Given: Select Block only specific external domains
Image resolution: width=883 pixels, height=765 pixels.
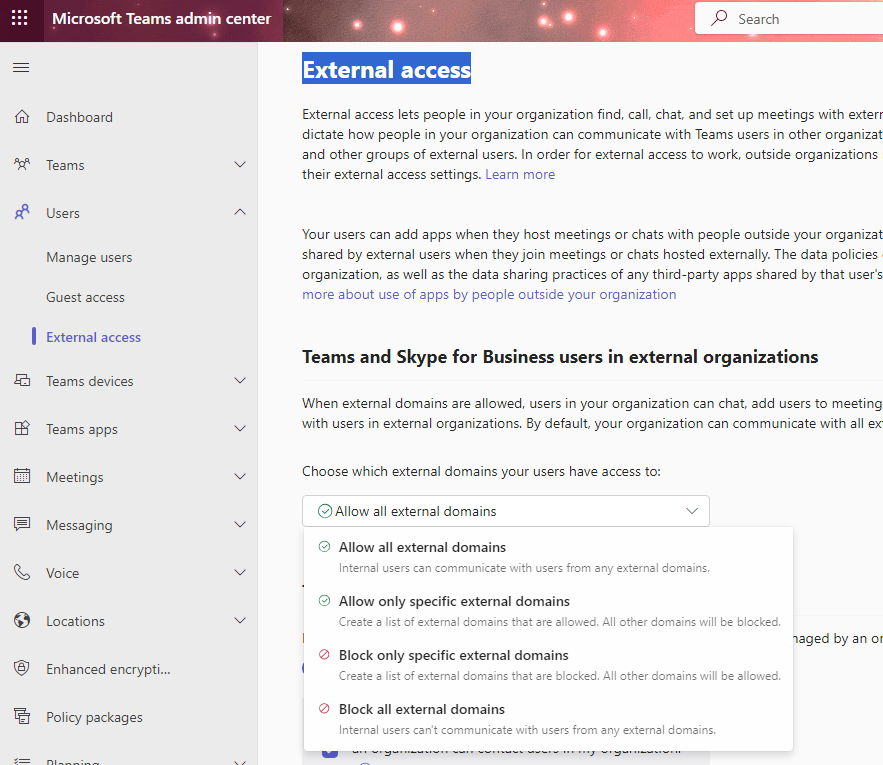Looking at the screenshot, I should 548,665.
